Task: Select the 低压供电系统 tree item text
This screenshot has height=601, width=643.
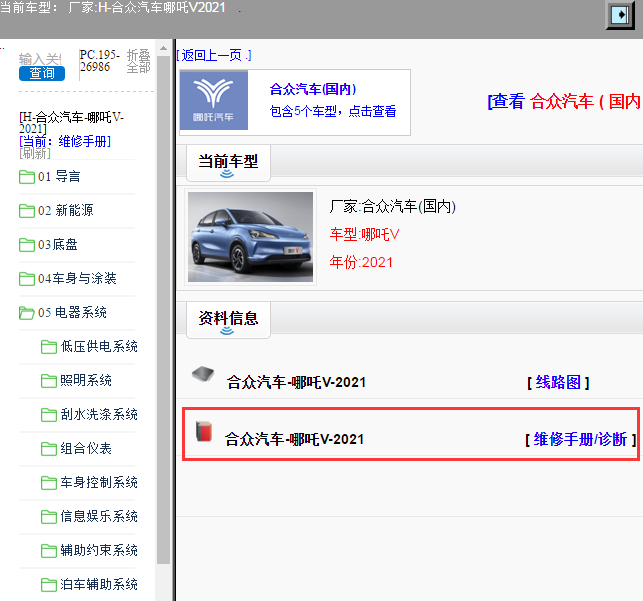Action: pyautogui.click(x=99, y=347)
